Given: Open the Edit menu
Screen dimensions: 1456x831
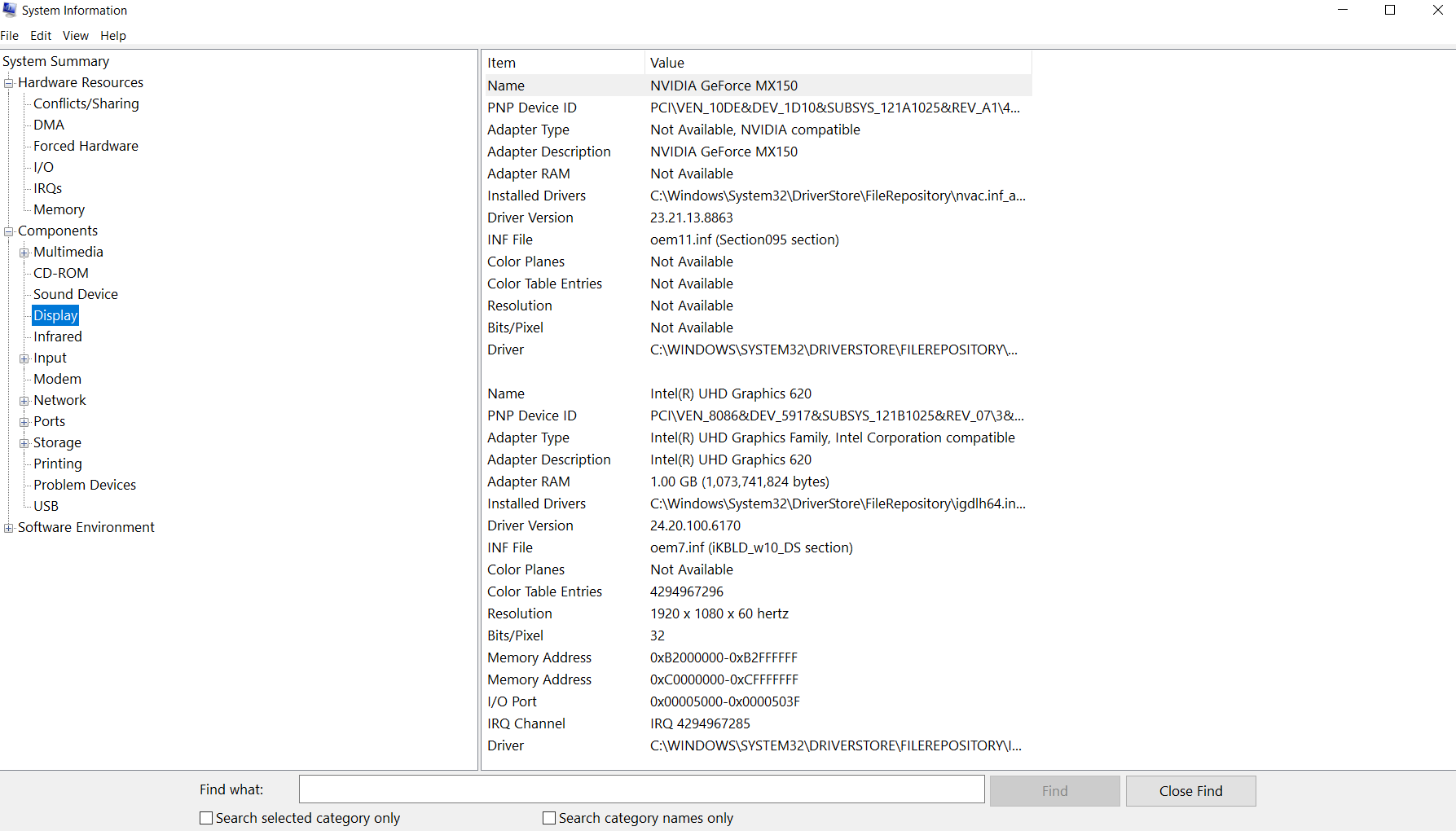Looking at the screenshot, I should coord(41,36).
